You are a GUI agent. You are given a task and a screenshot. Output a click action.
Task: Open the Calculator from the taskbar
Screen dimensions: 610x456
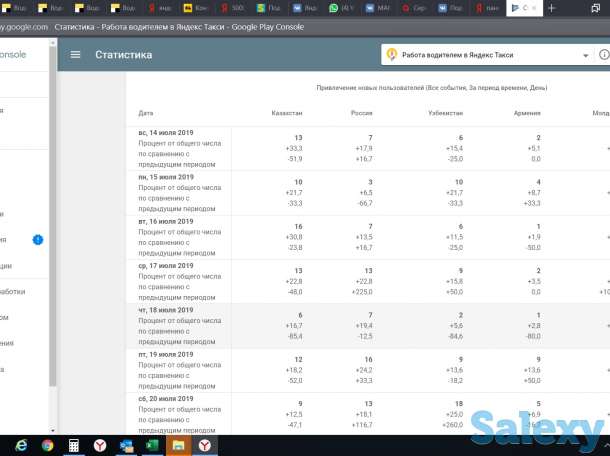74,445
